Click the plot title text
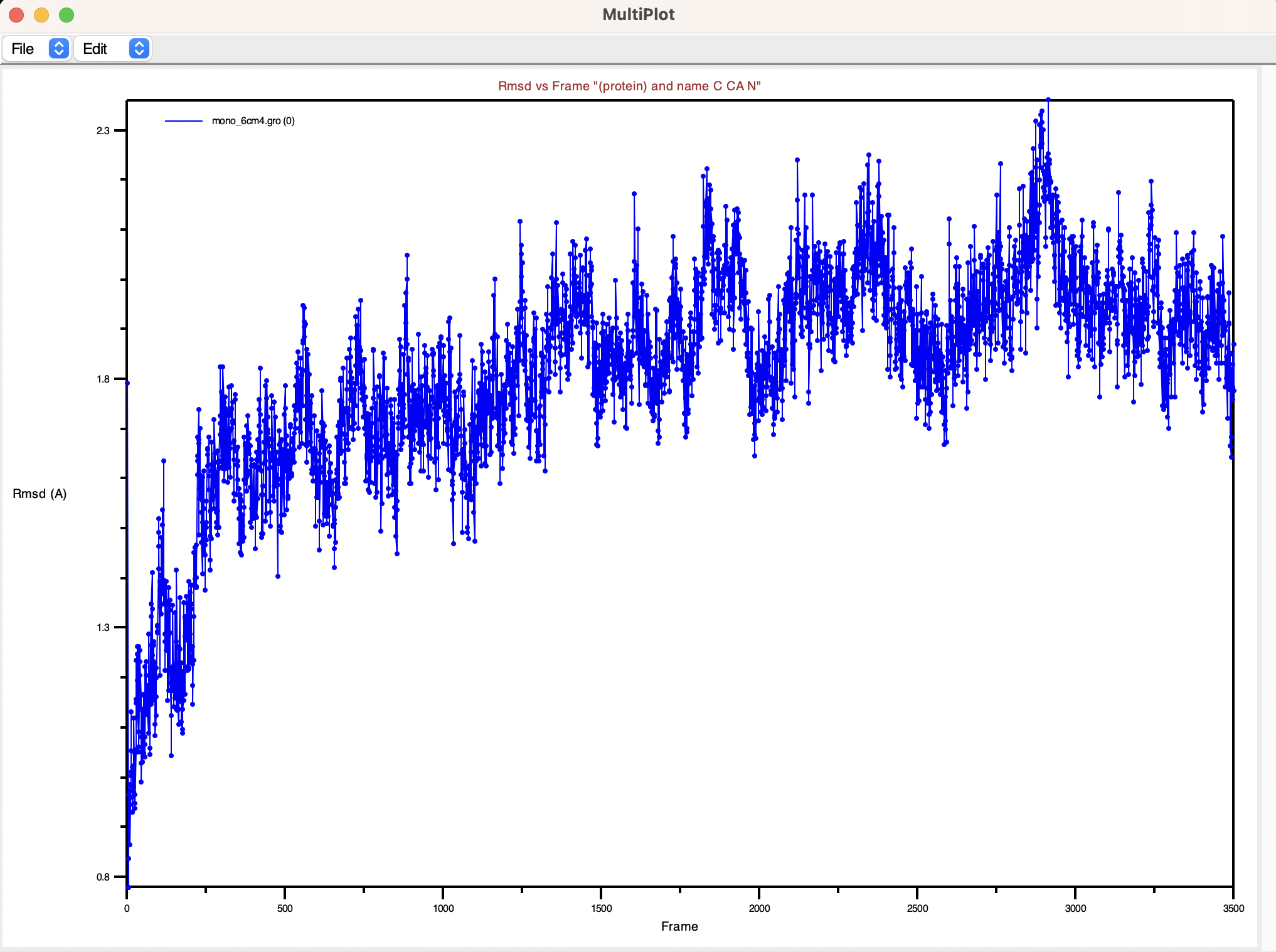1276x952 pixels. (x=629, y=86)
